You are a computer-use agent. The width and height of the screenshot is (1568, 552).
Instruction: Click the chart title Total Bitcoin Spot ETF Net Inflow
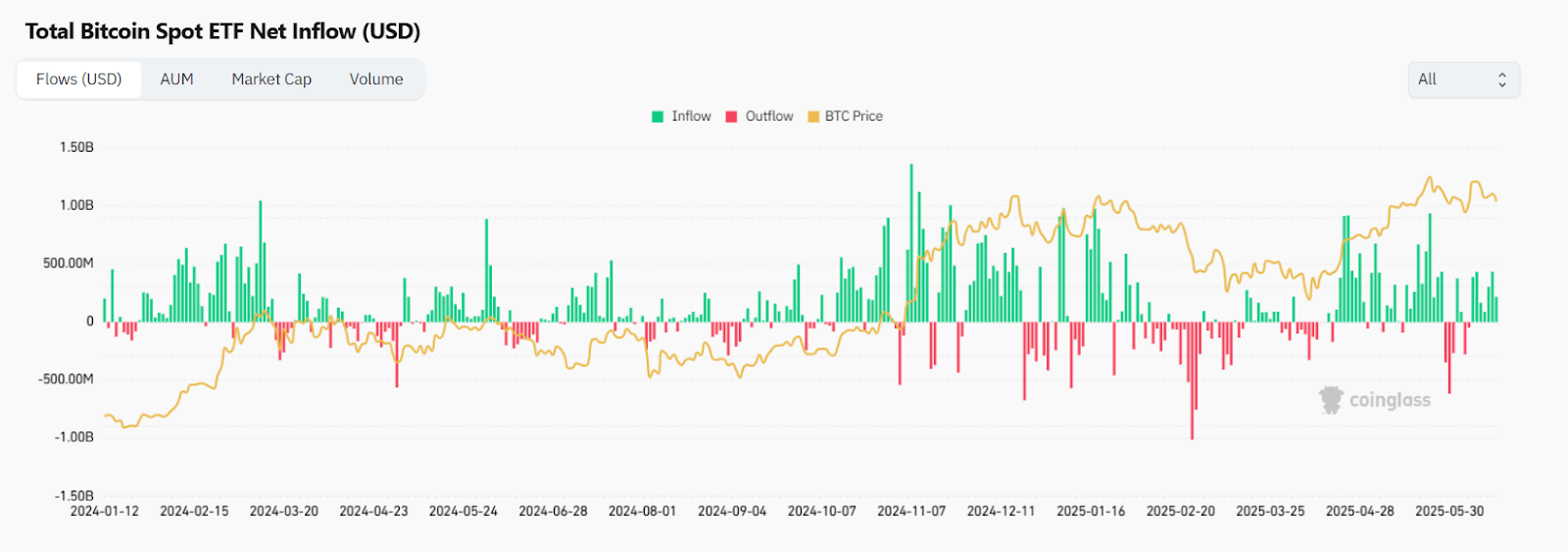[222, 31]
